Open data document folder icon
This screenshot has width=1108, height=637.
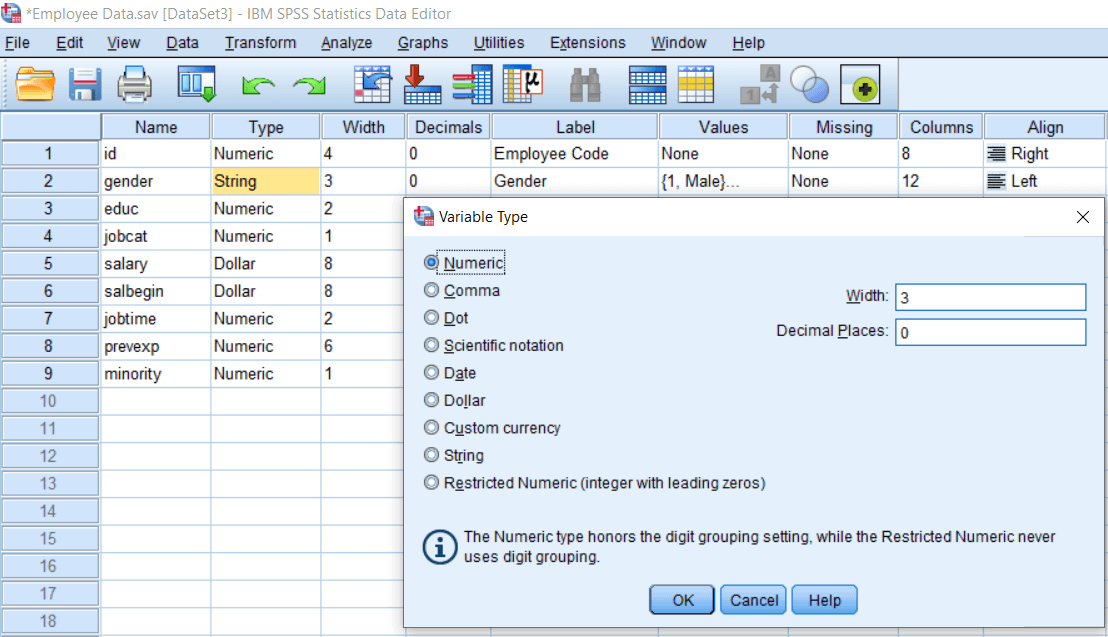coord(35,84)
